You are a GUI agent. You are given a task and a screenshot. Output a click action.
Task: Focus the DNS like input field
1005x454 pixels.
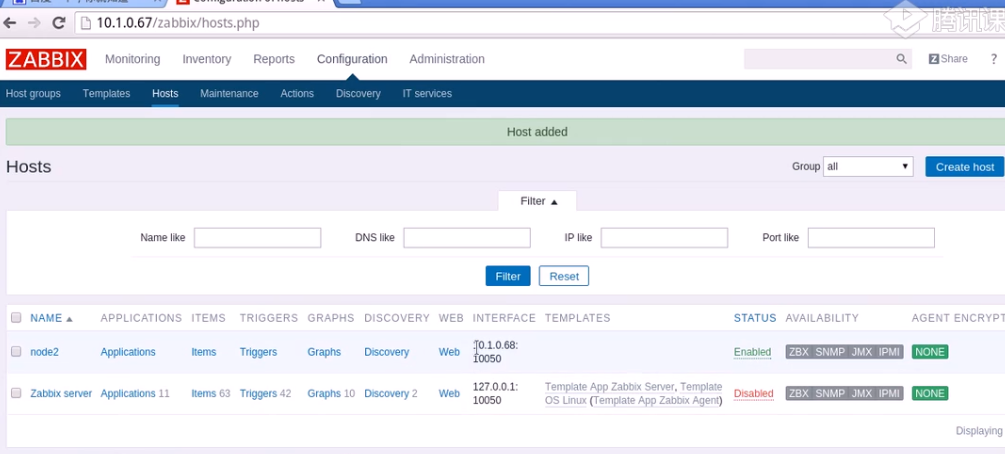click(467, 238)
